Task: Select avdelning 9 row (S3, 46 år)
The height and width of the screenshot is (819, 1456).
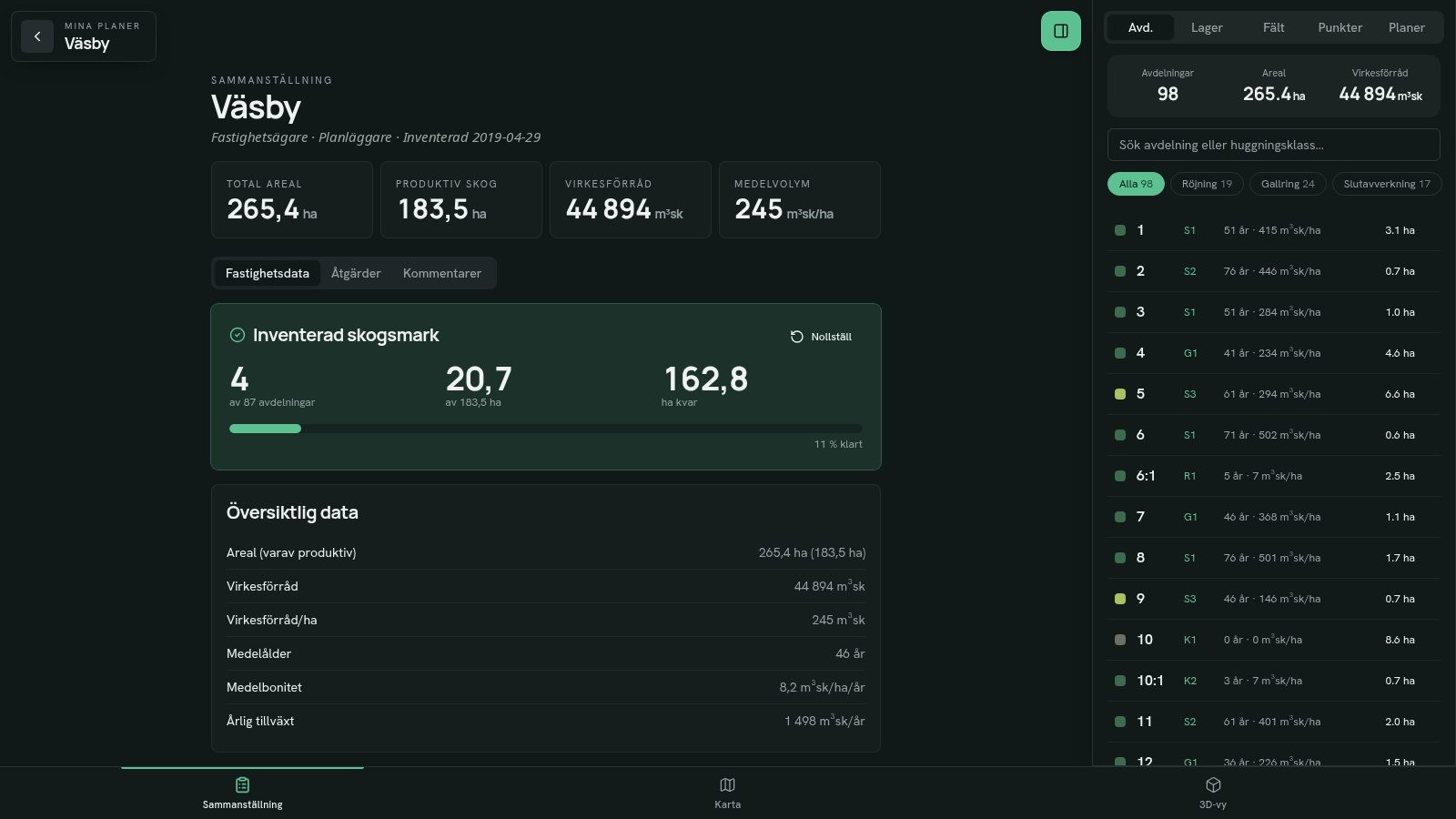Action: [1274, 599]
